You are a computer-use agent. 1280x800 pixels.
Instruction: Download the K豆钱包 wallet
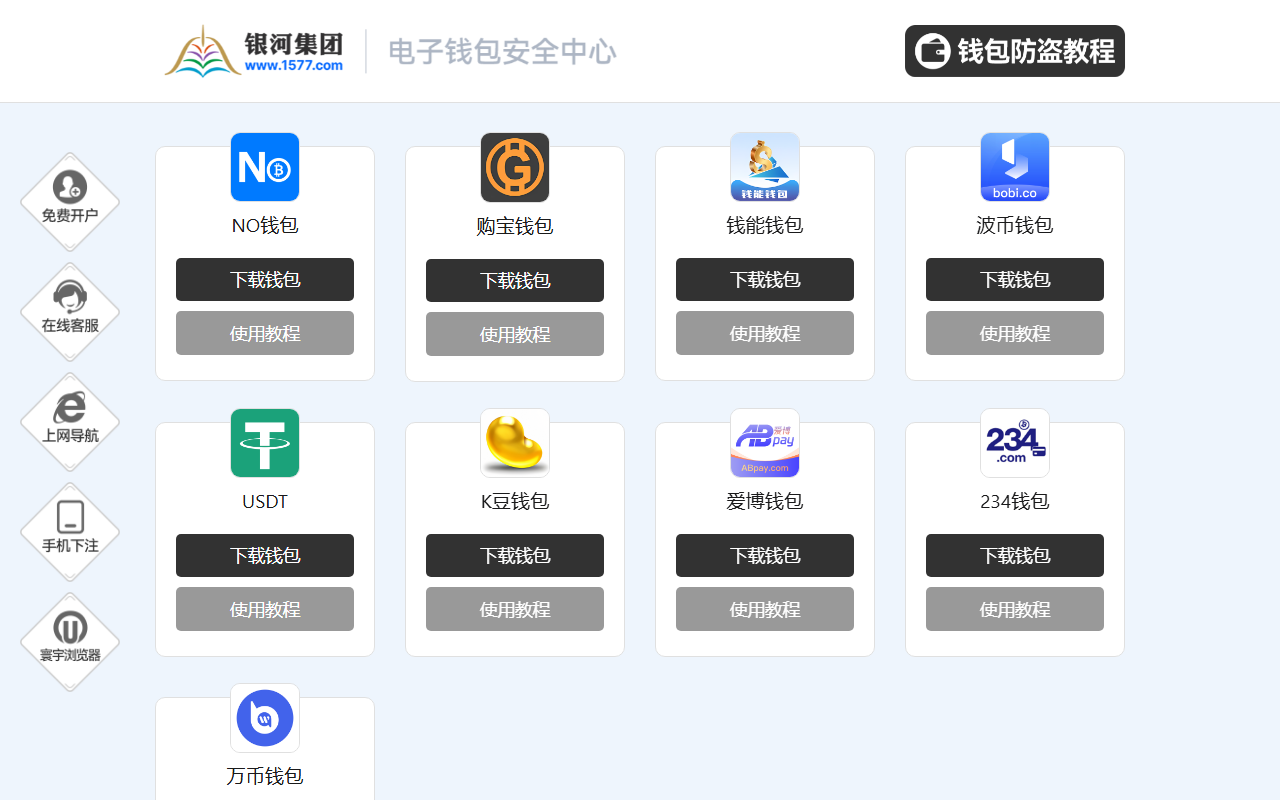[x=515, y=556]
